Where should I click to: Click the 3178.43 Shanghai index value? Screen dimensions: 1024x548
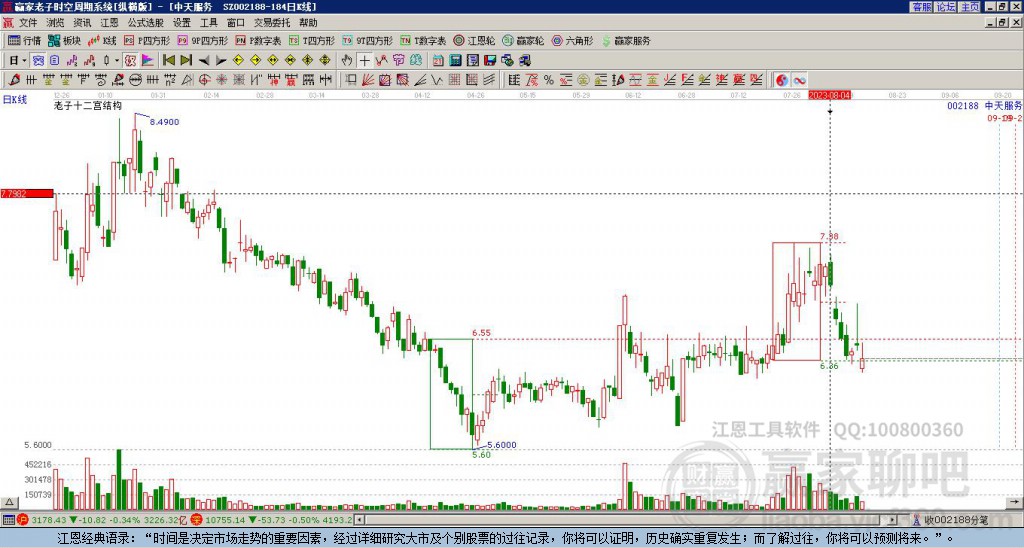pyautogui.click(x=49, y=520)
